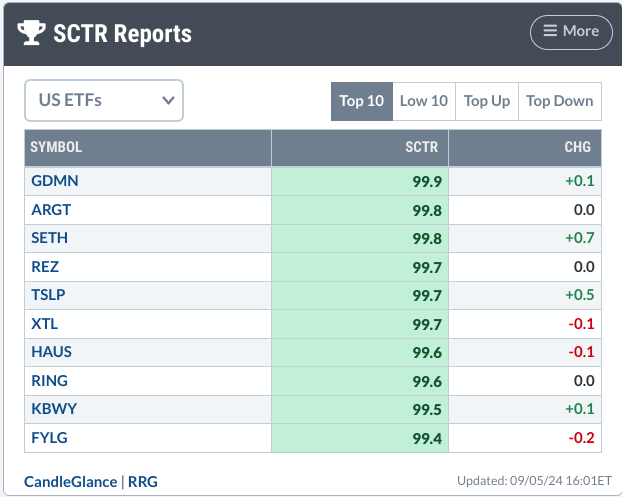The height and width of the screenshot is (497, 622).
Task: Sort by the SCTR column header
Action: click(420, 148)
